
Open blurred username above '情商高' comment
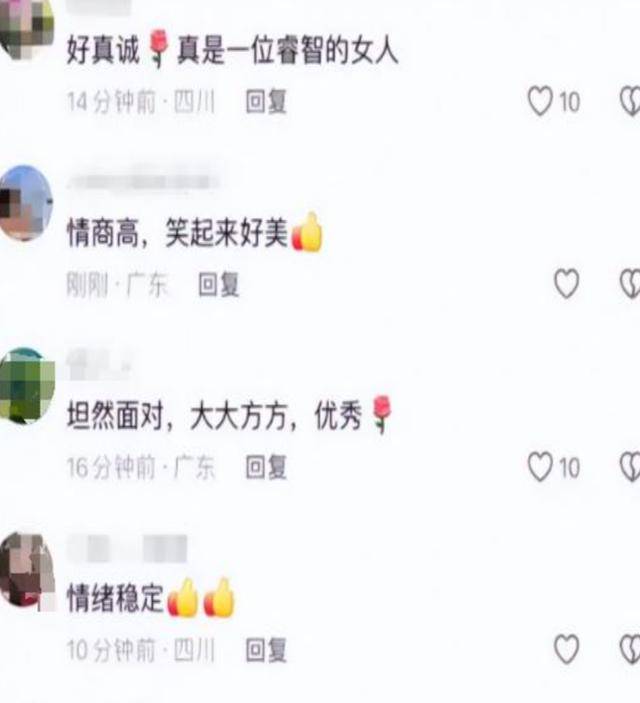[141, 182]
